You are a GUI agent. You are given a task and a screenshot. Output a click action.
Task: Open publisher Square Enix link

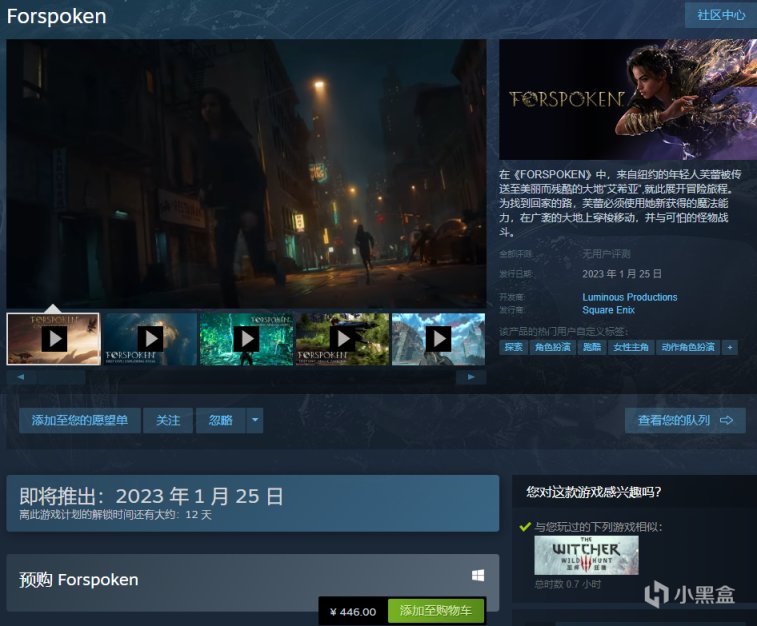pyautogui.click(x=608, y=310)
